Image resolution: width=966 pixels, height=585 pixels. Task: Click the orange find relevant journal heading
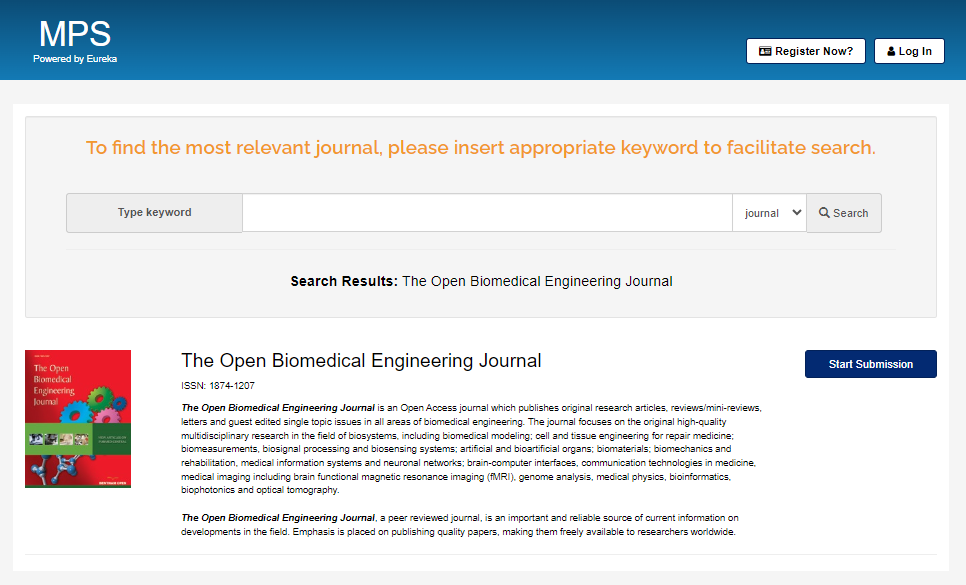480,148
